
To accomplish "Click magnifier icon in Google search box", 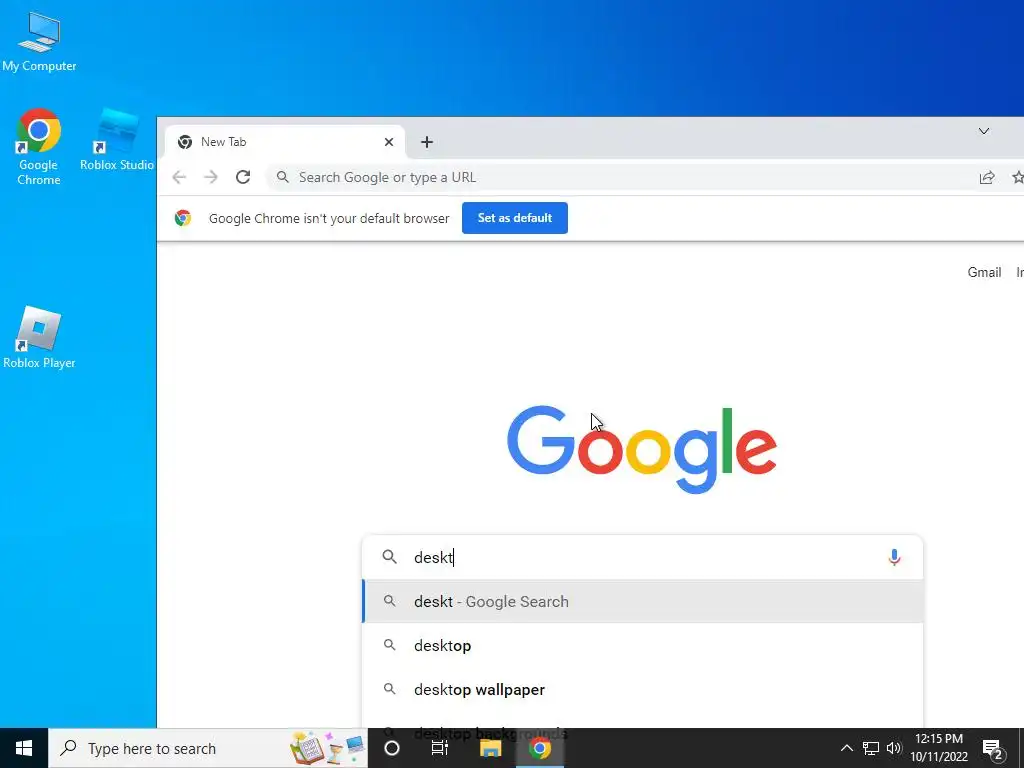I will (390, 557).
